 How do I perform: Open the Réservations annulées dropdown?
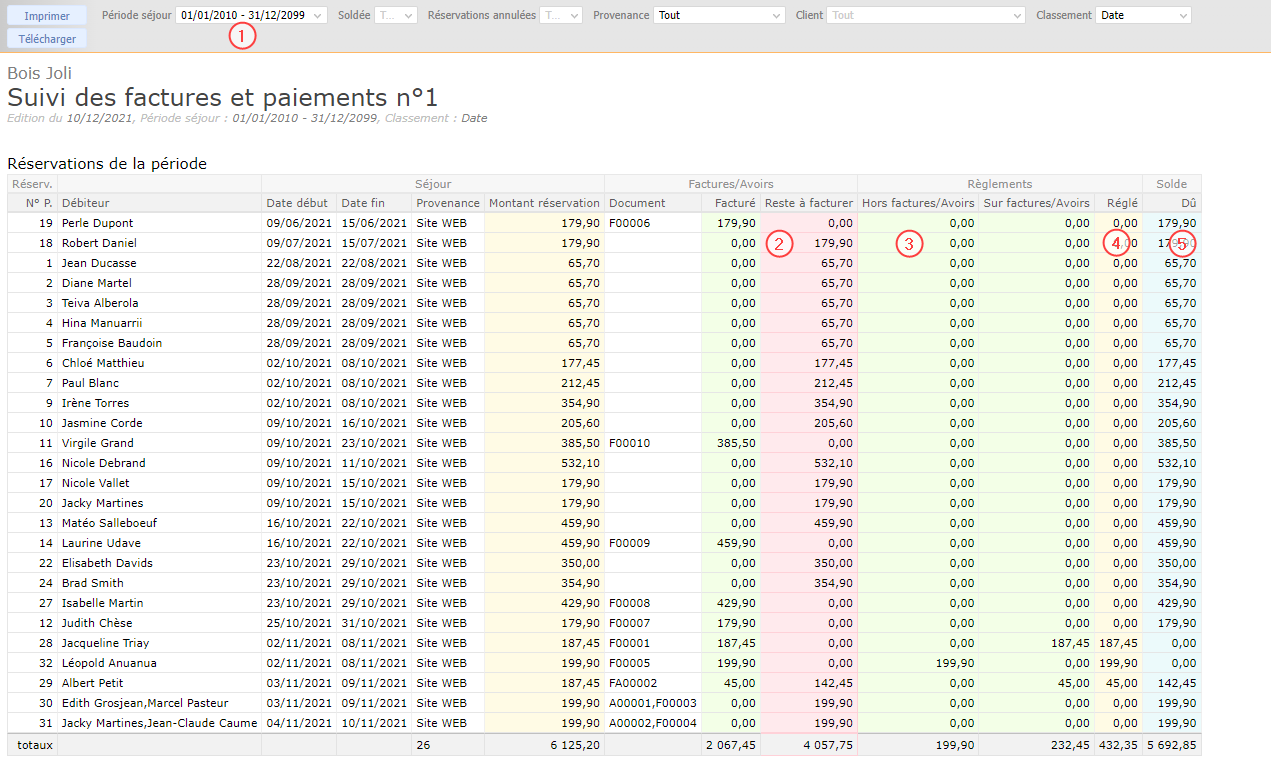point(560,16)
